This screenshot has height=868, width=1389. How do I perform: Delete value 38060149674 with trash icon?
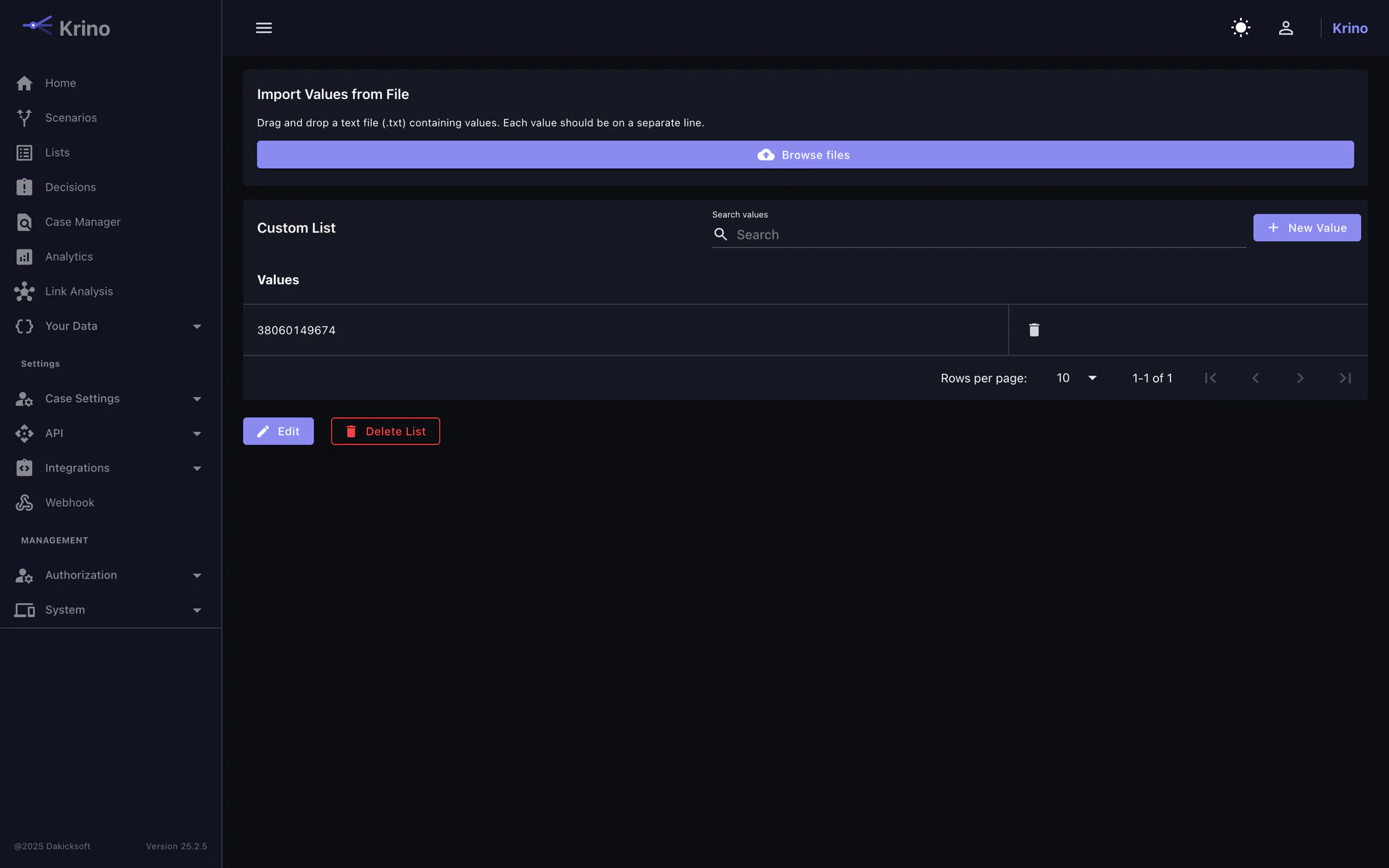click(x=1034, y=330)
